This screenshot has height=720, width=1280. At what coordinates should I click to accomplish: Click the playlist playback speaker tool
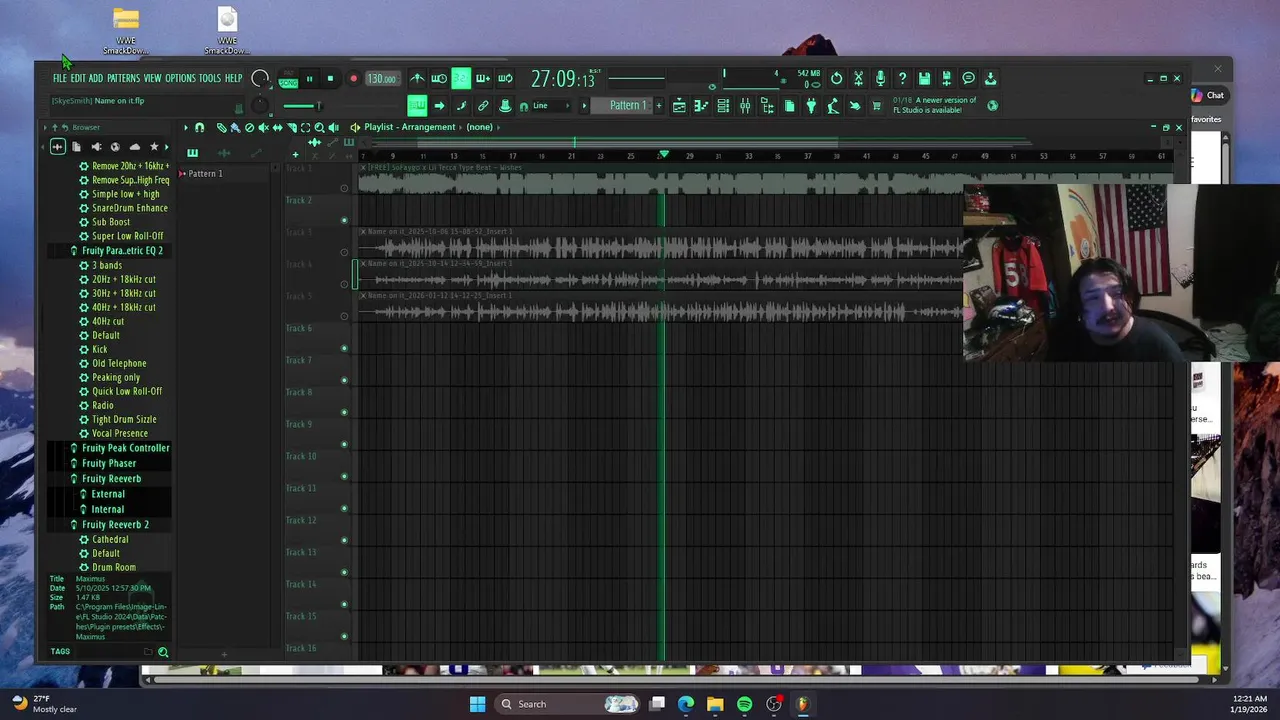333,127
